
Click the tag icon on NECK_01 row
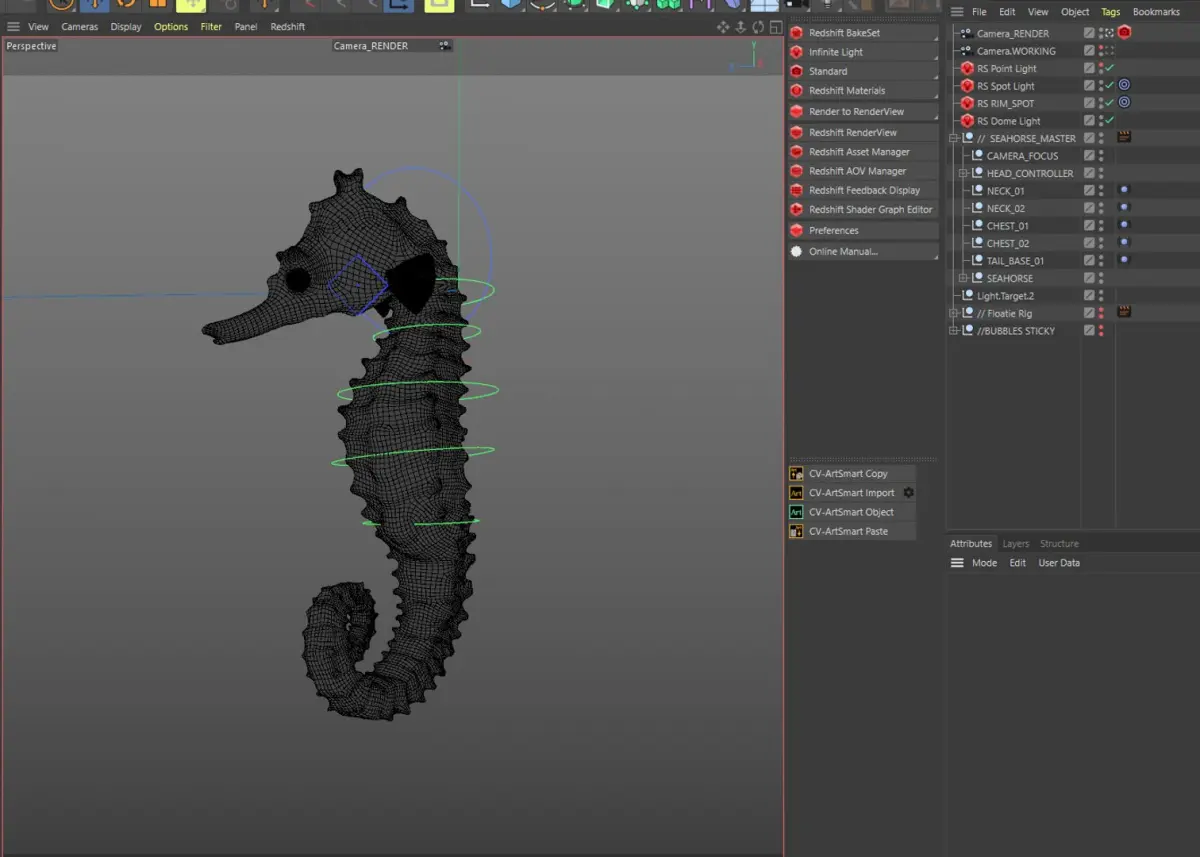pyautogui.click(x=1124, y=190)
